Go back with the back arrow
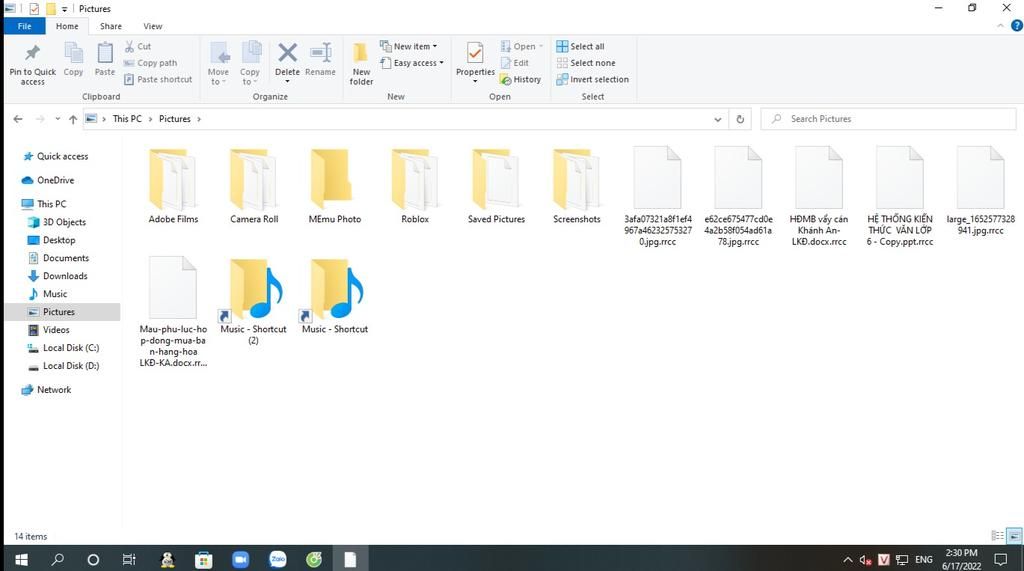 click(18, 119)
